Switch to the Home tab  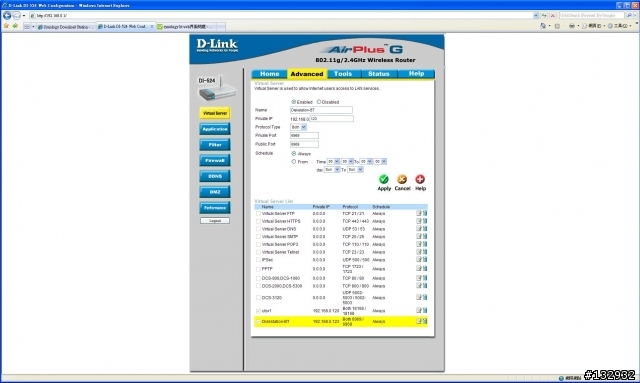tap(269, 74)
